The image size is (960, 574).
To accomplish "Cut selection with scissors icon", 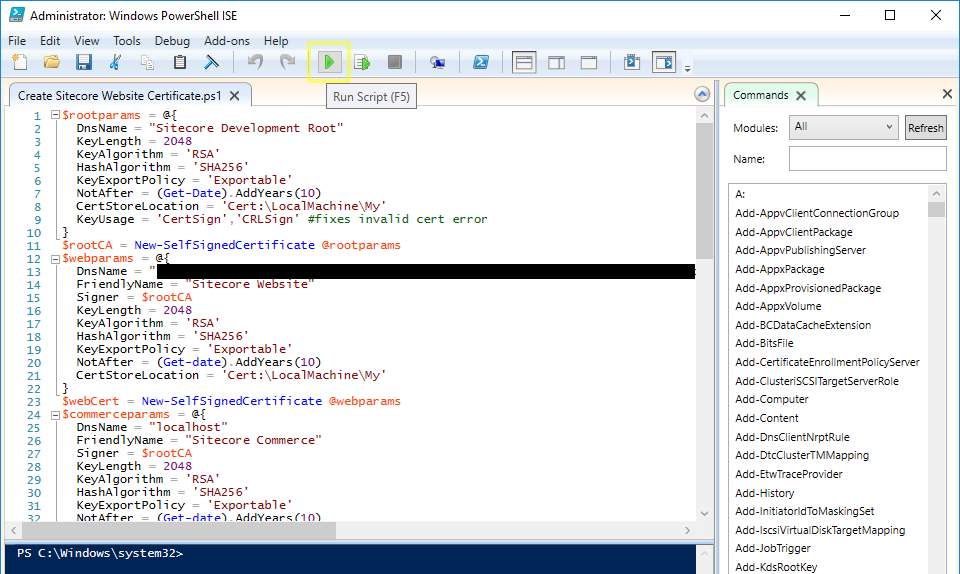I will pos(115,62).
